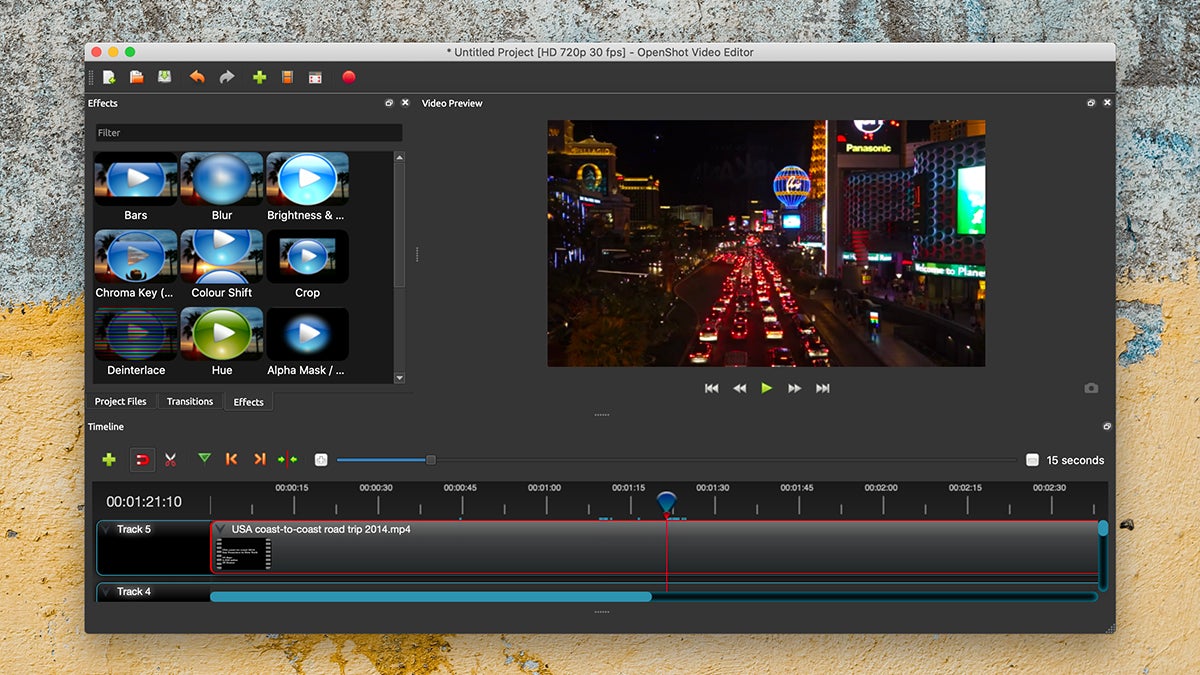
Task: Select the Chroma Key effect thumbnail
Action: coord(135,257)
